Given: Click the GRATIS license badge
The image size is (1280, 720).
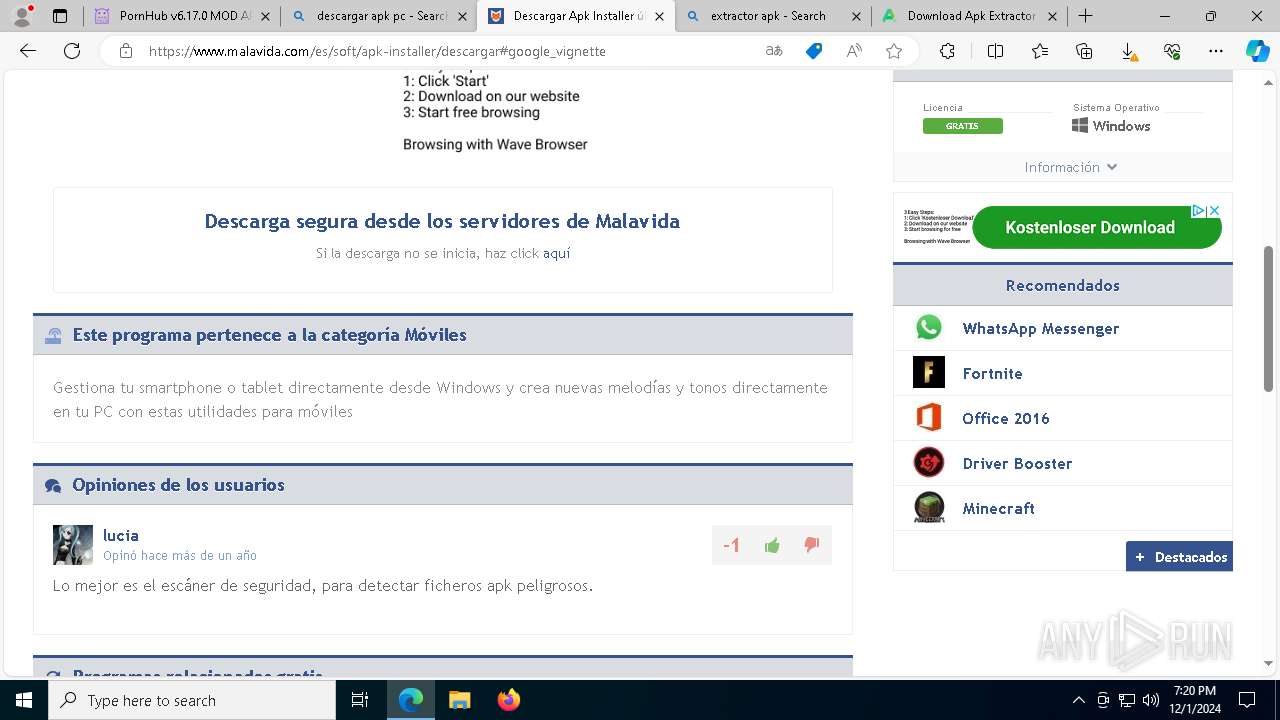Looking at the screenshot, I should [962, 126].
